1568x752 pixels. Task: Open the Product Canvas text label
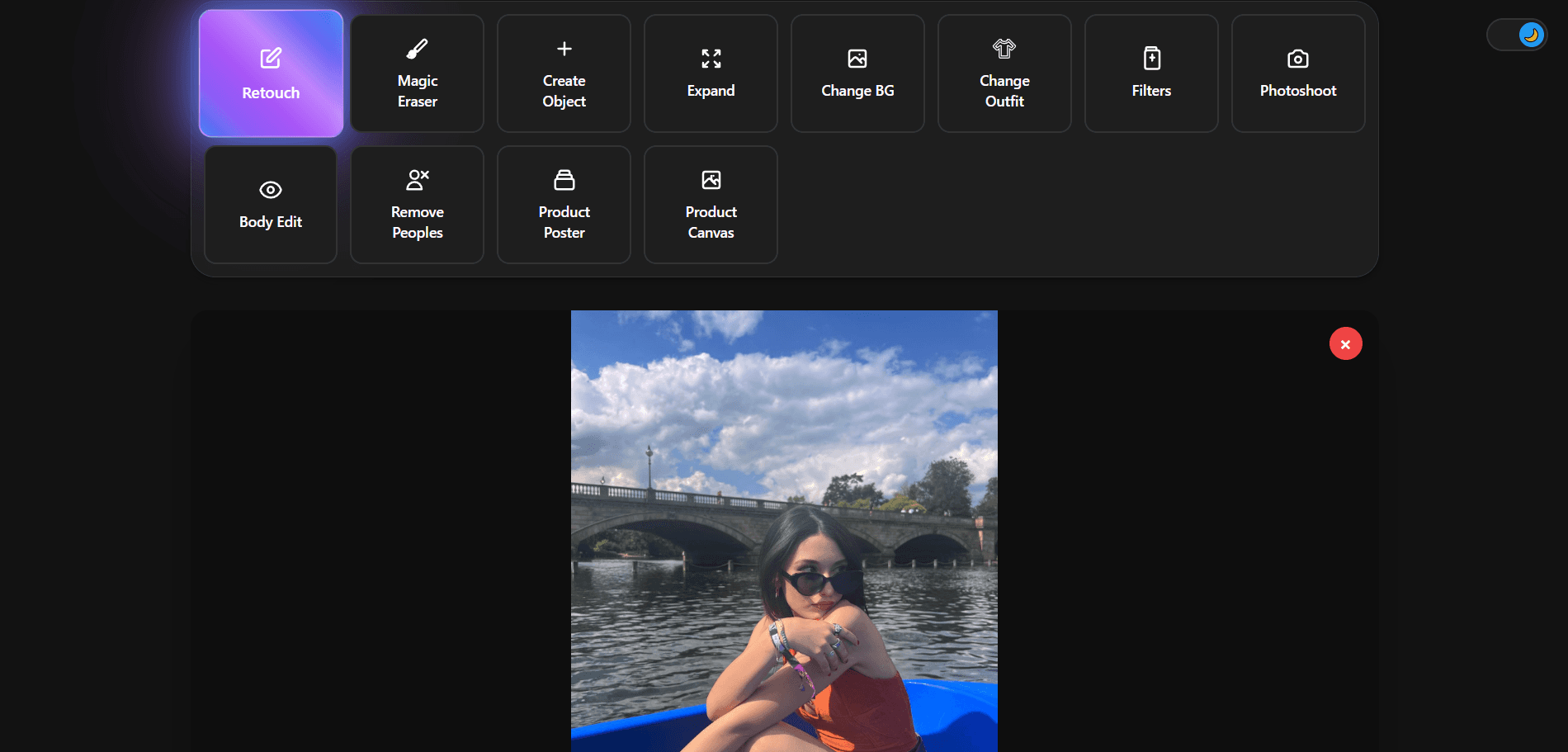point(711,222)
